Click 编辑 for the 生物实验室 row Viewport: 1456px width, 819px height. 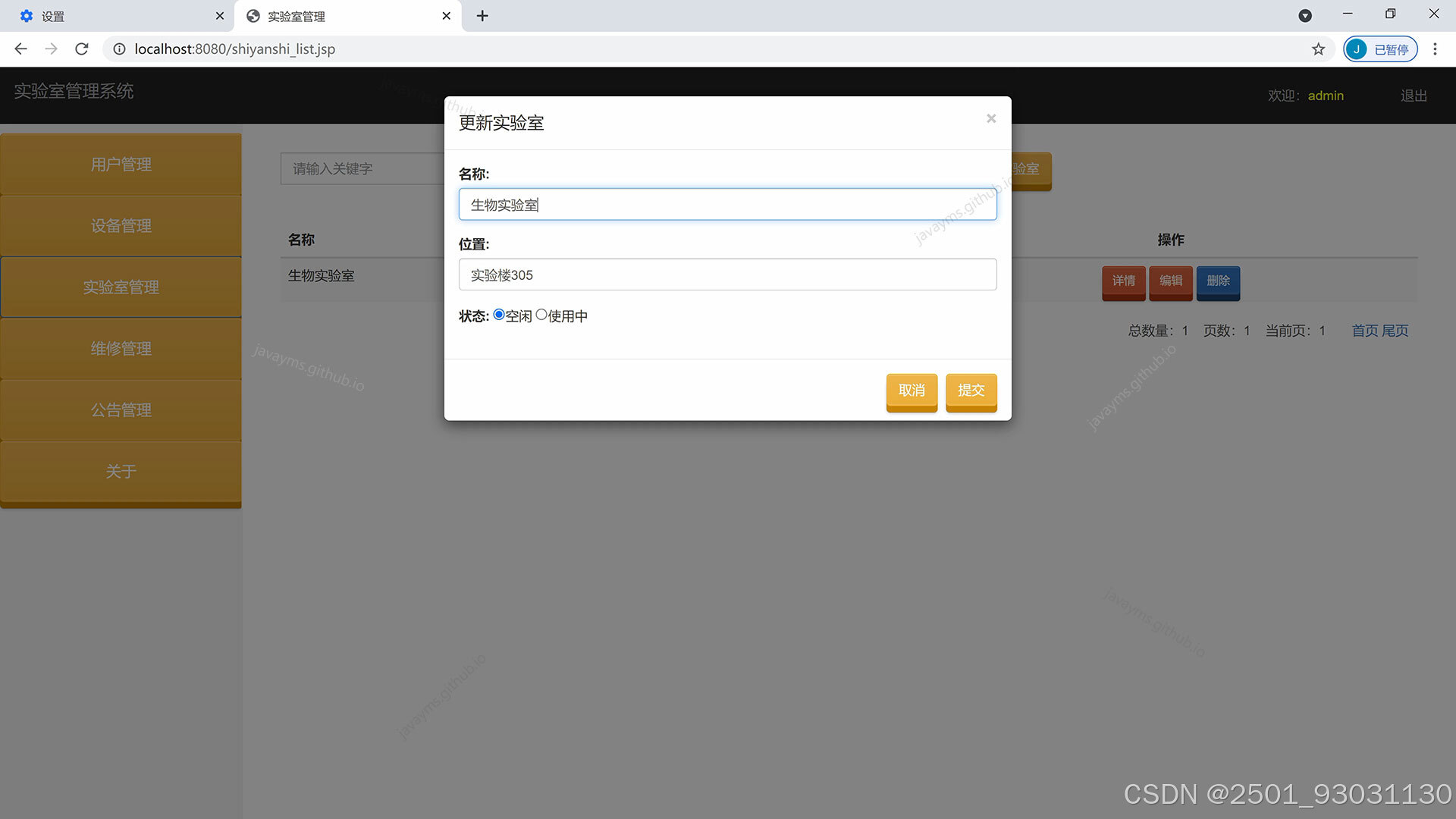tap(1171, 282)
